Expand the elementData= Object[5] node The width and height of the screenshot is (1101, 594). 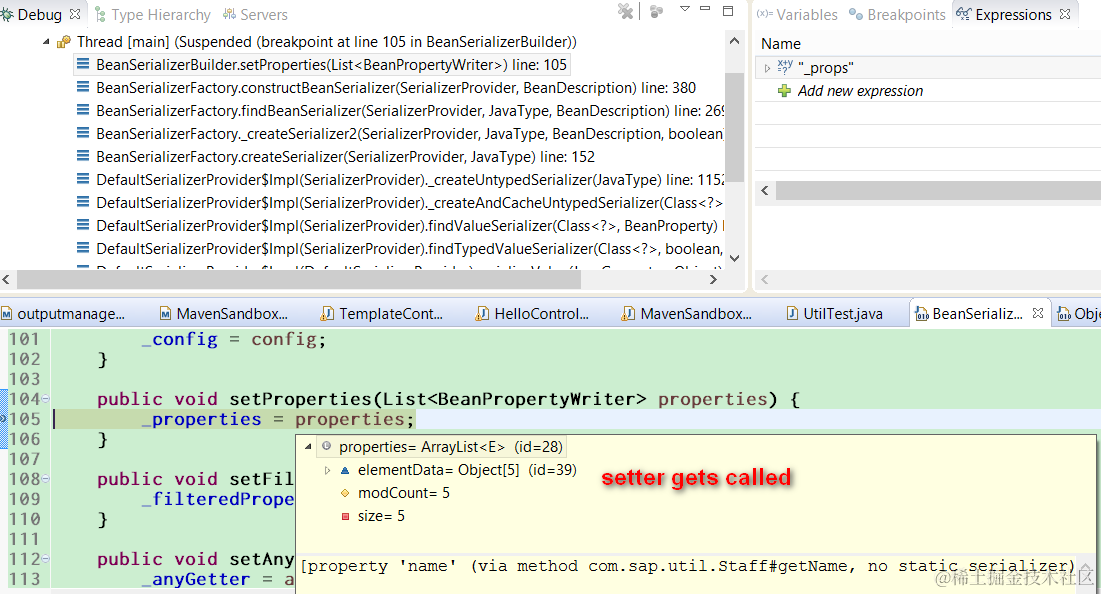coord(327,470)
